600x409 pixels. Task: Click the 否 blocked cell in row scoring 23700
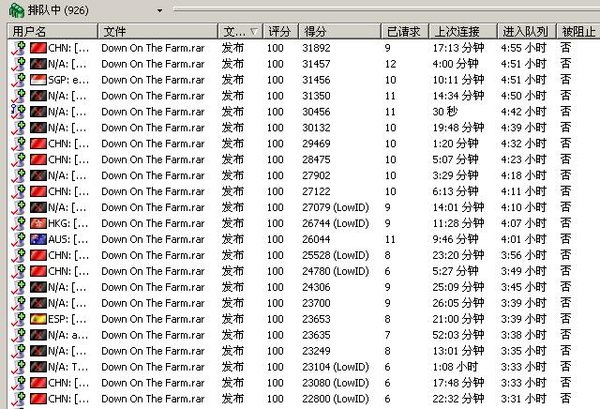(566, 303)
